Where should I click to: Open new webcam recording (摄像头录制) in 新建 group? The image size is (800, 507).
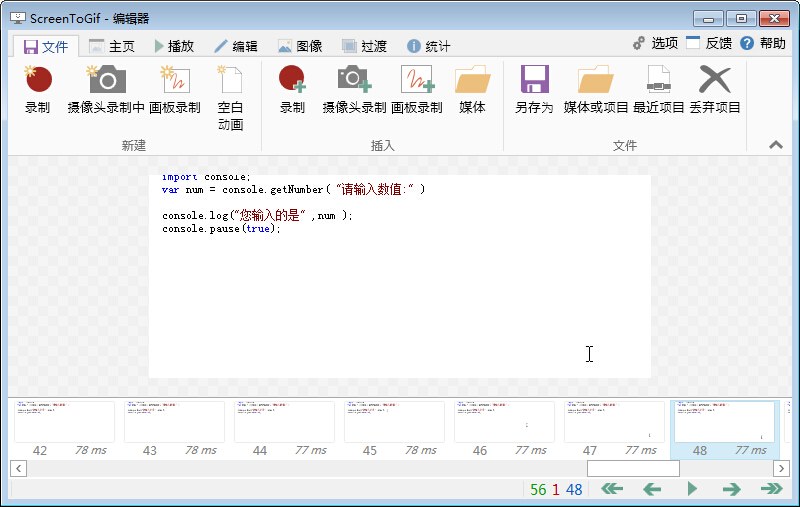tap(106, 90)
